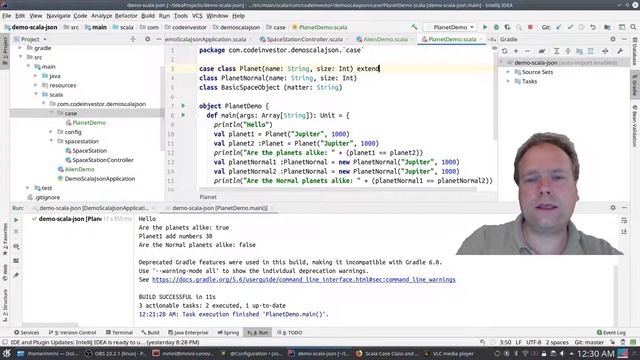Expand the config package
Screen dimensions: 640x360
tap(51, 132)
